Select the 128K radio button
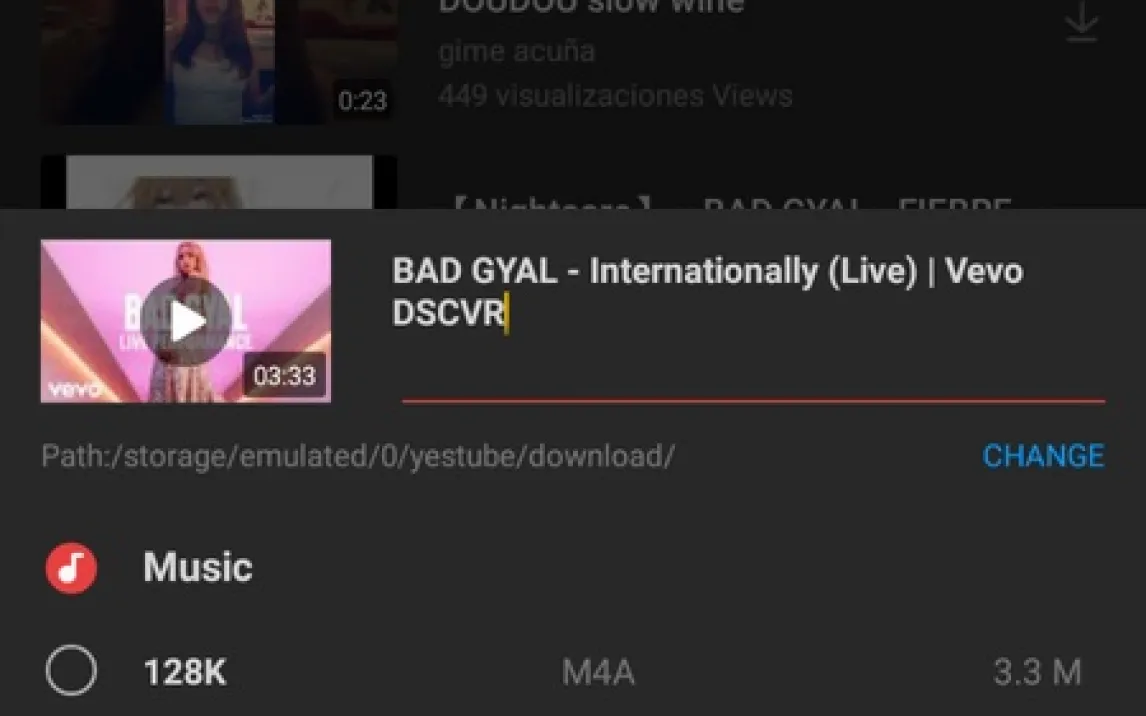 [x=71, y=670]
